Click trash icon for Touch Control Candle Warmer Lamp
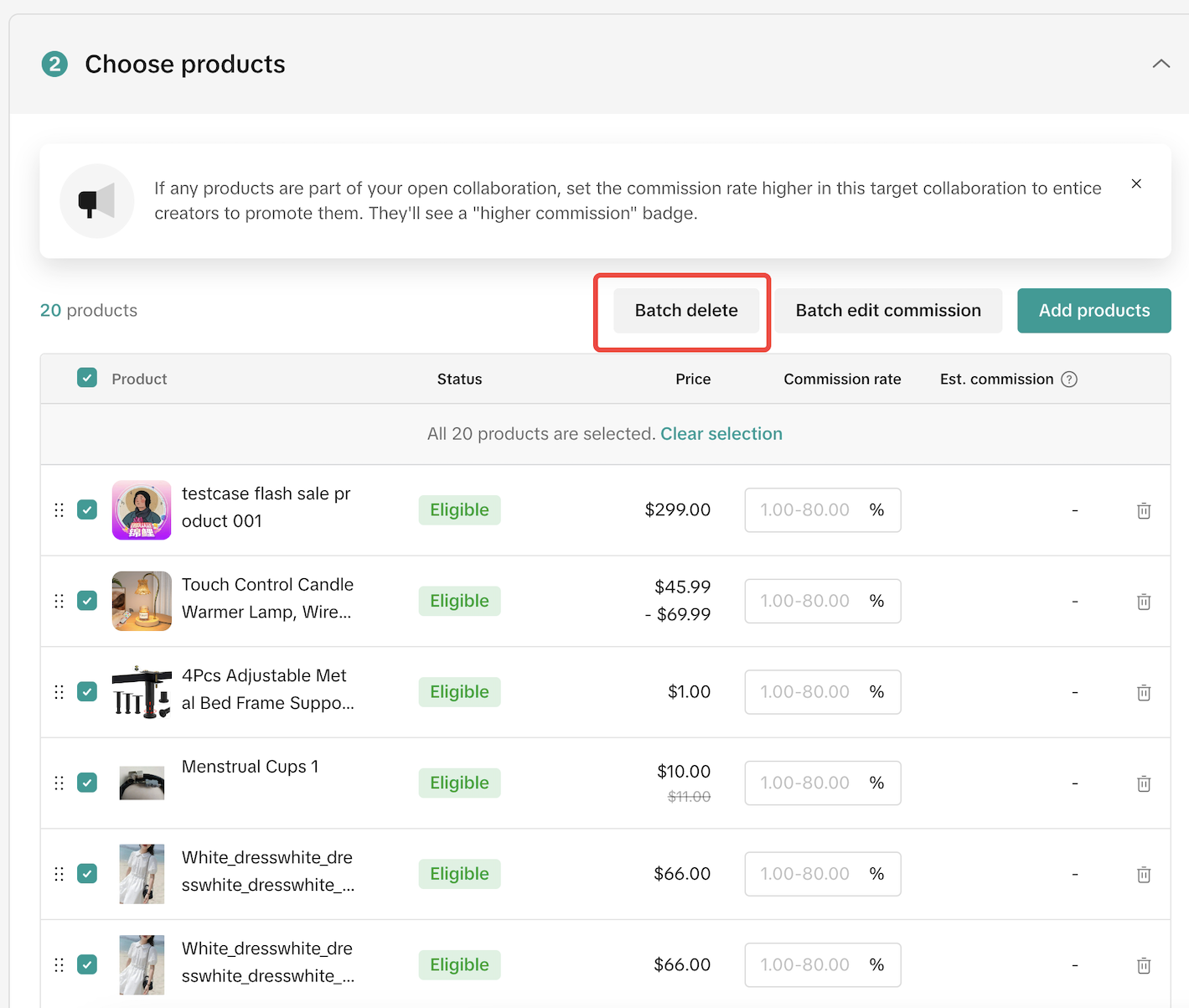This screenshot has width=1189, height=1008. [1143, 602]
